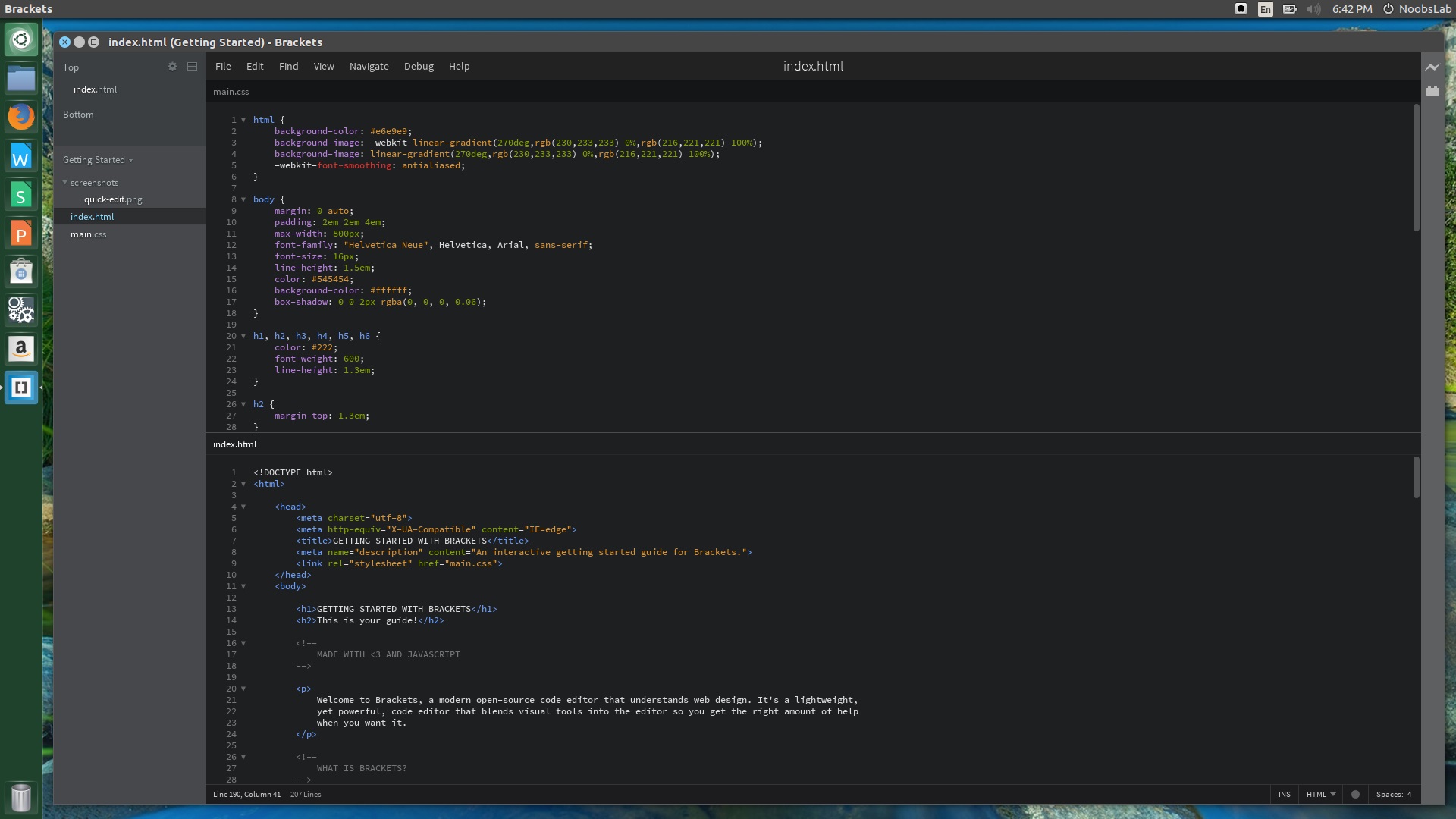Click the Top pane label in sidebar

point(71,67)
